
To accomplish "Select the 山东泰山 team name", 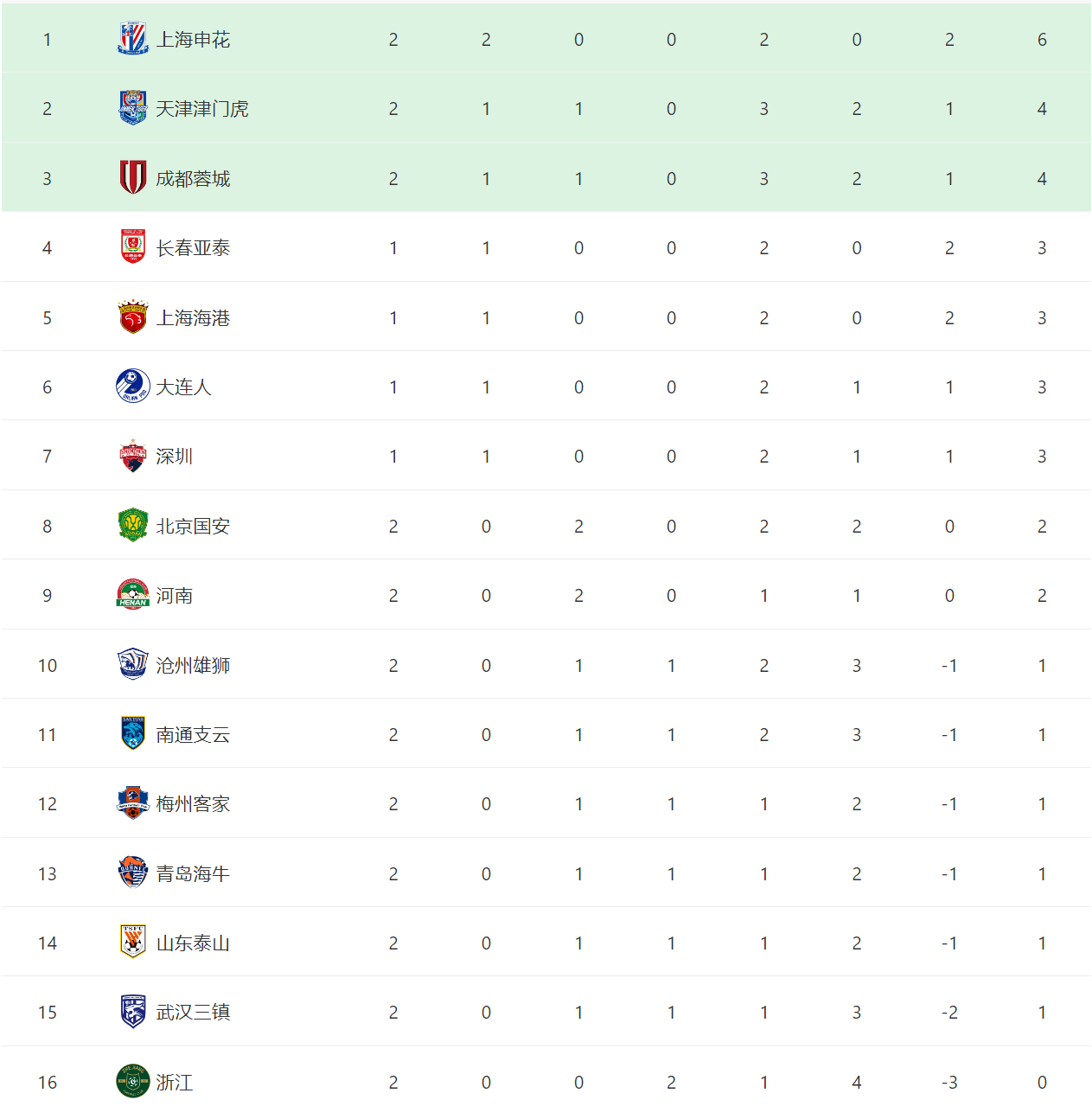I will (x=193, y=943).
